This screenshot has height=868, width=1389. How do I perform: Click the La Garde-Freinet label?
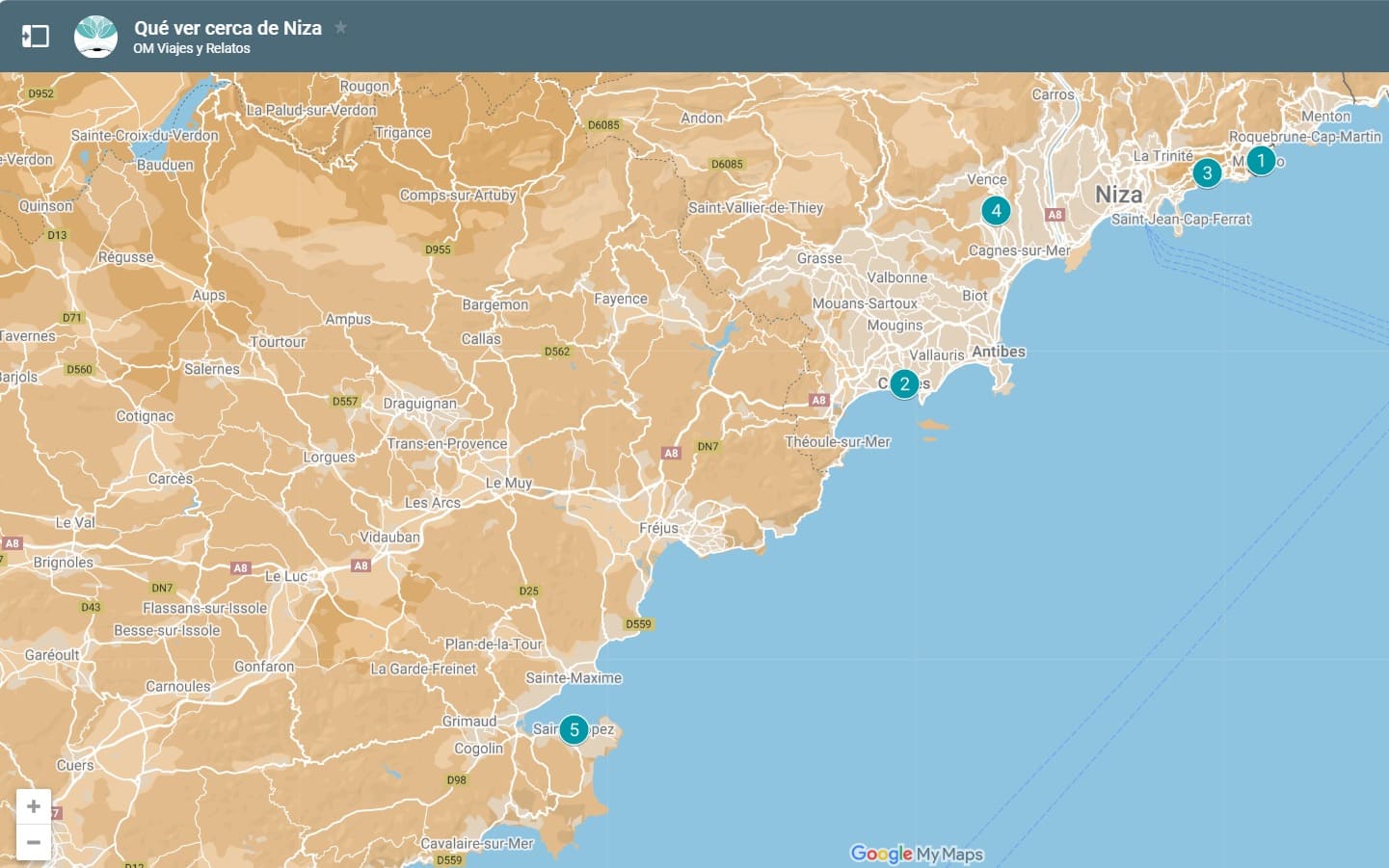423,669
